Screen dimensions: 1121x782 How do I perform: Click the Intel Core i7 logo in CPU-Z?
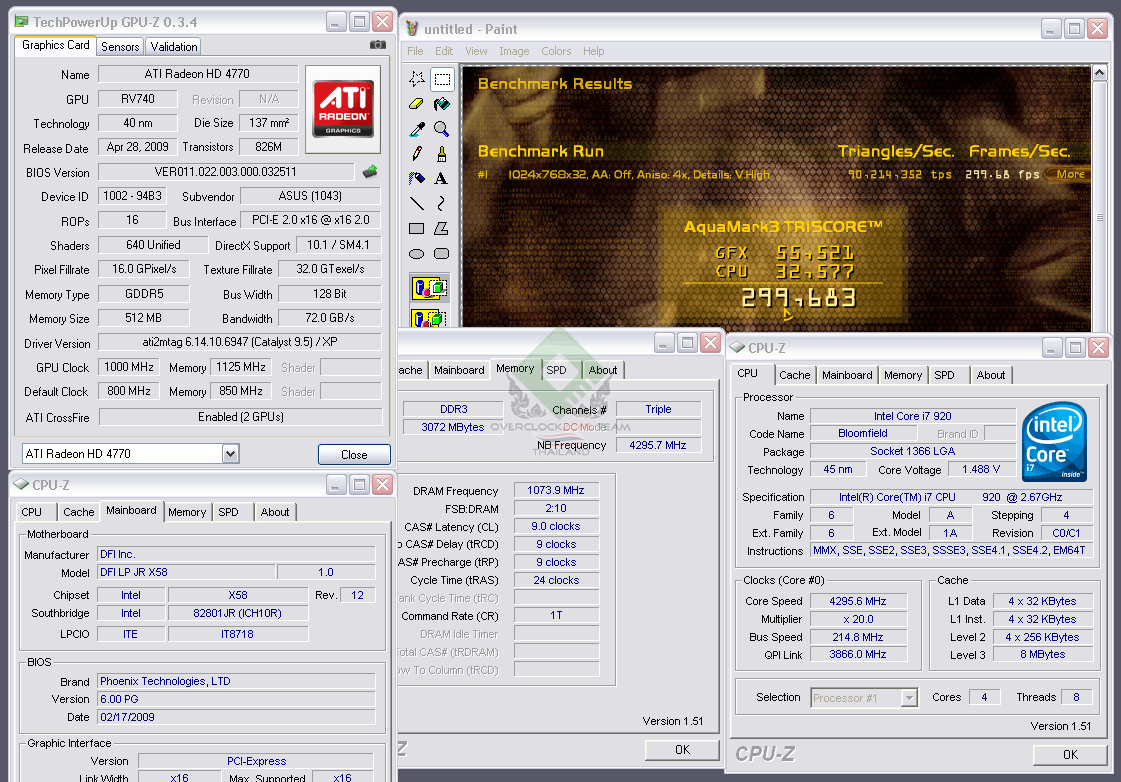[x=1055, y=441]
